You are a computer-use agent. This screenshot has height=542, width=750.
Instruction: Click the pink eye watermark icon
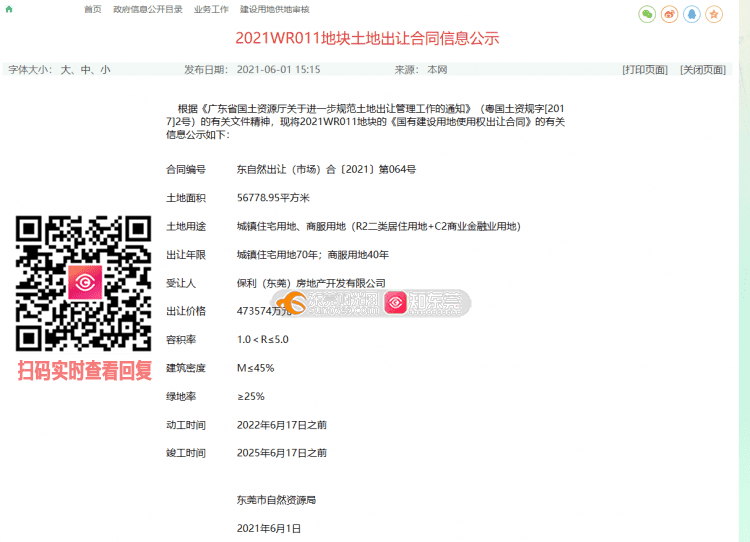tap(397, 303)
